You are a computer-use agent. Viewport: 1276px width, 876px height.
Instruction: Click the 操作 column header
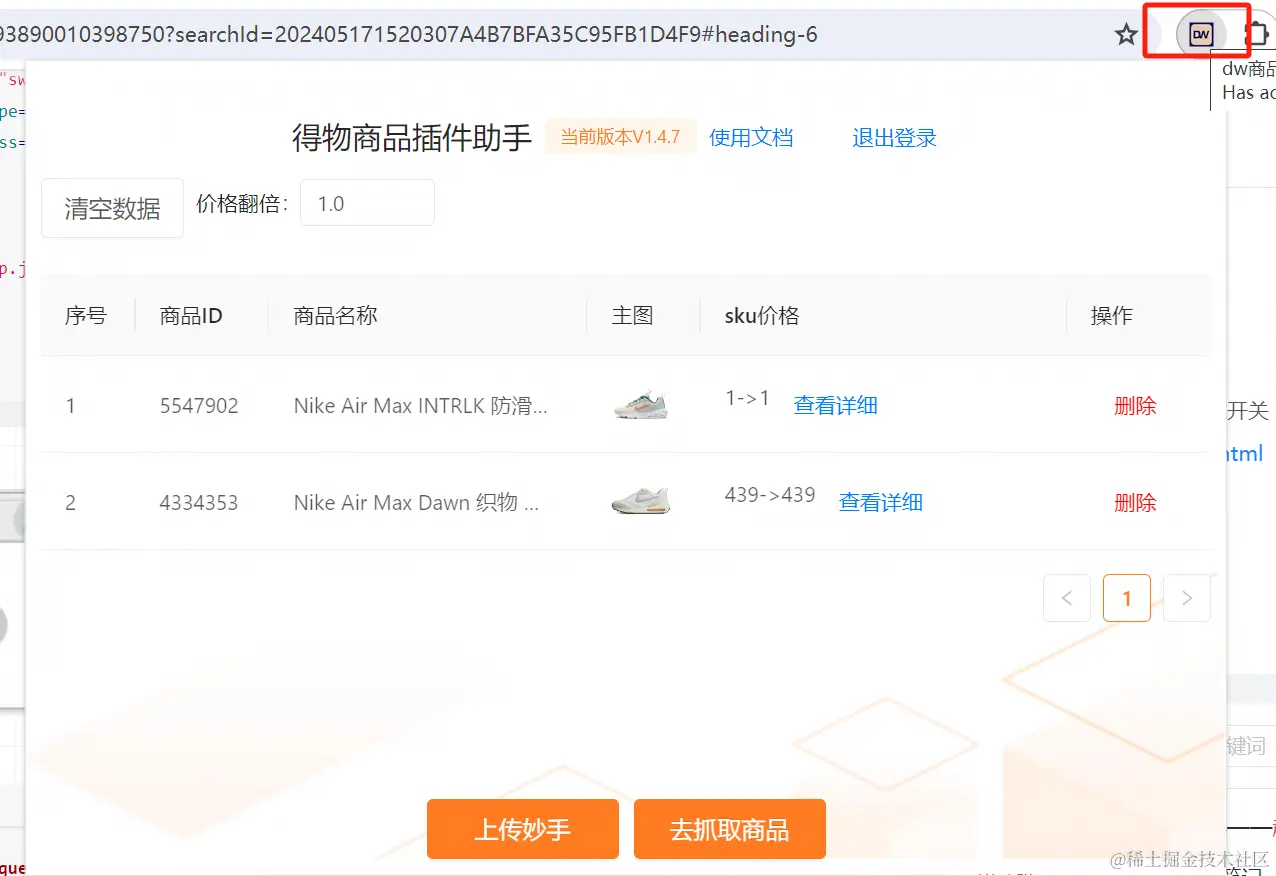tap(1112, 316)
